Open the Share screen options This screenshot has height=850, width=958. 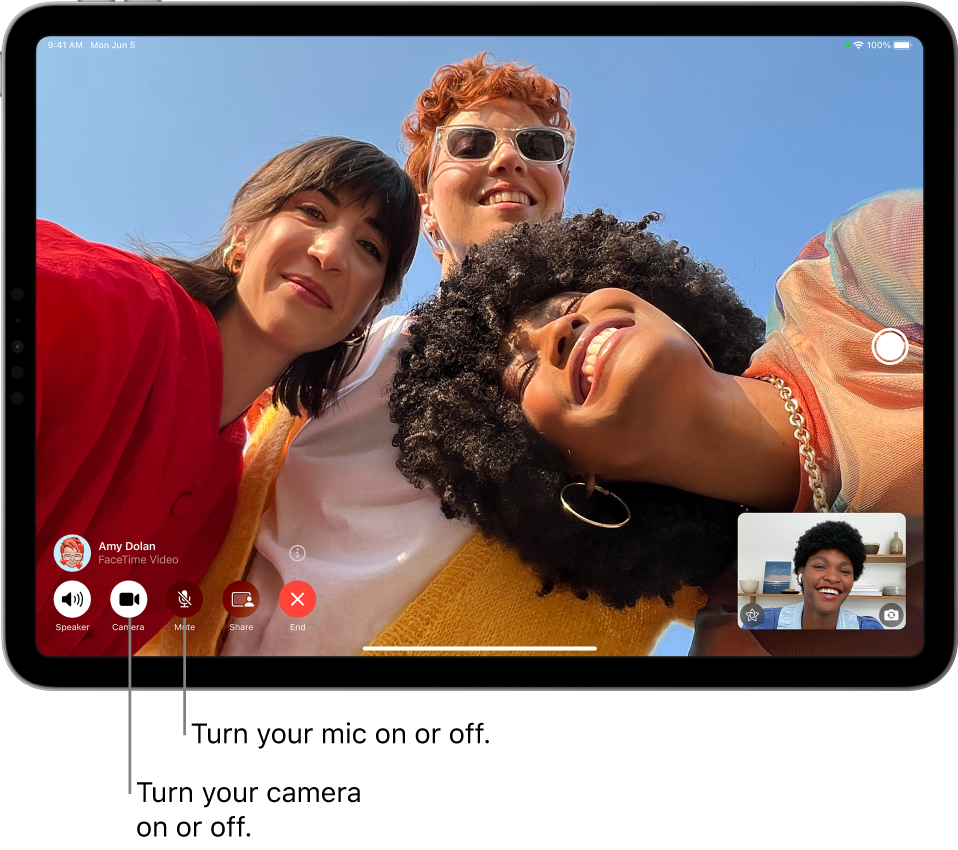pyautogui.click(x=241, y=600)
